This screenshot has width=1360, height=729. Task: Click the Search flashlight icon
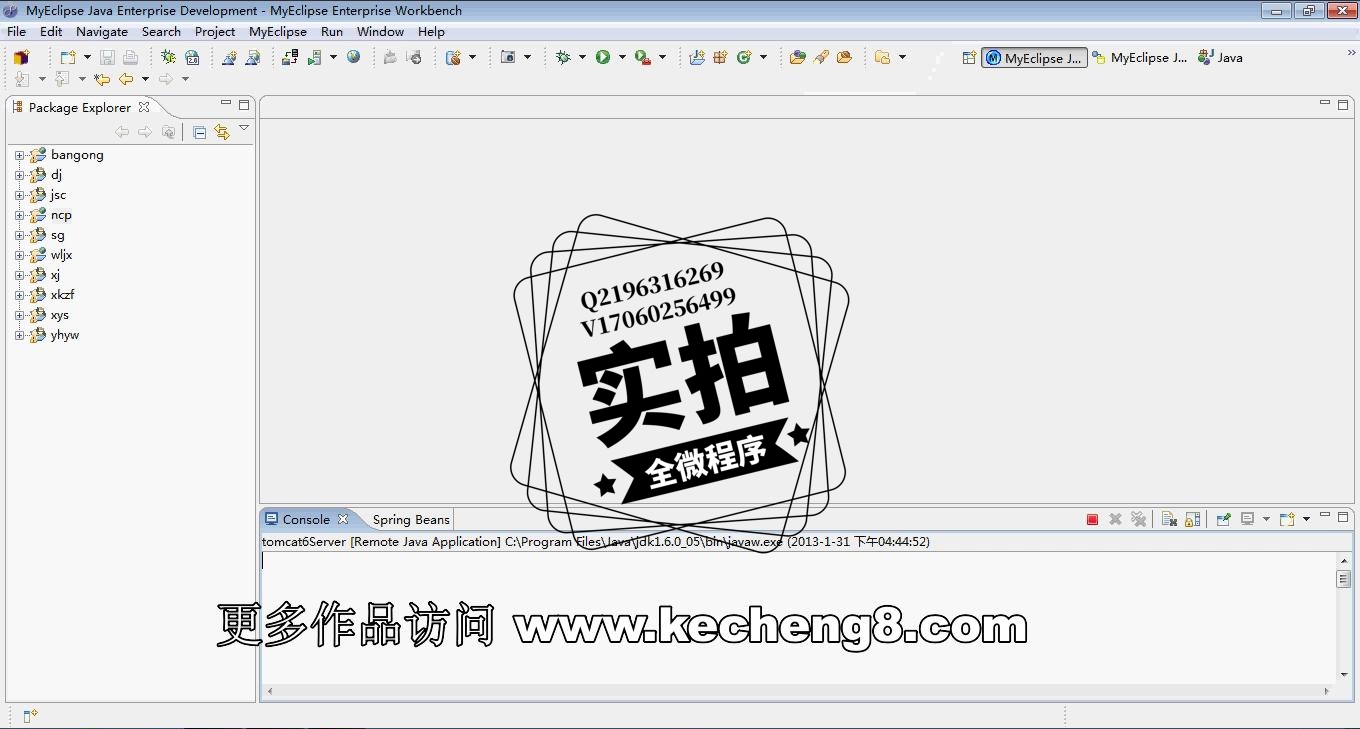click(821, 58)
